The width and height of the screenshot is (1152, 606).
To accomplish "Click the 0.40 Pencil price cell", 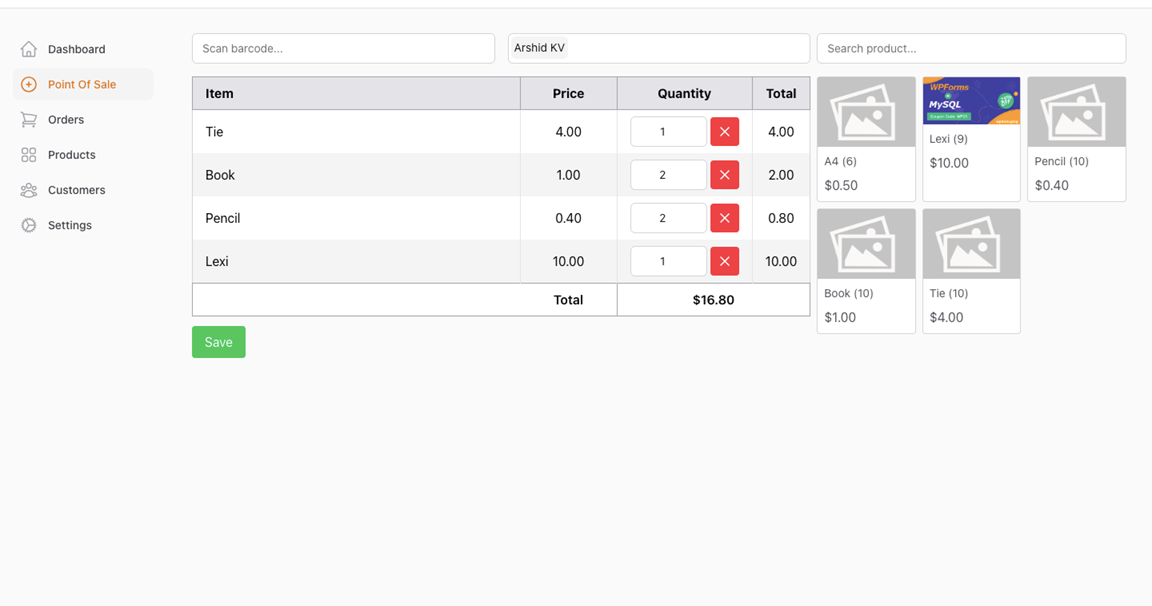I will (569, 218).
